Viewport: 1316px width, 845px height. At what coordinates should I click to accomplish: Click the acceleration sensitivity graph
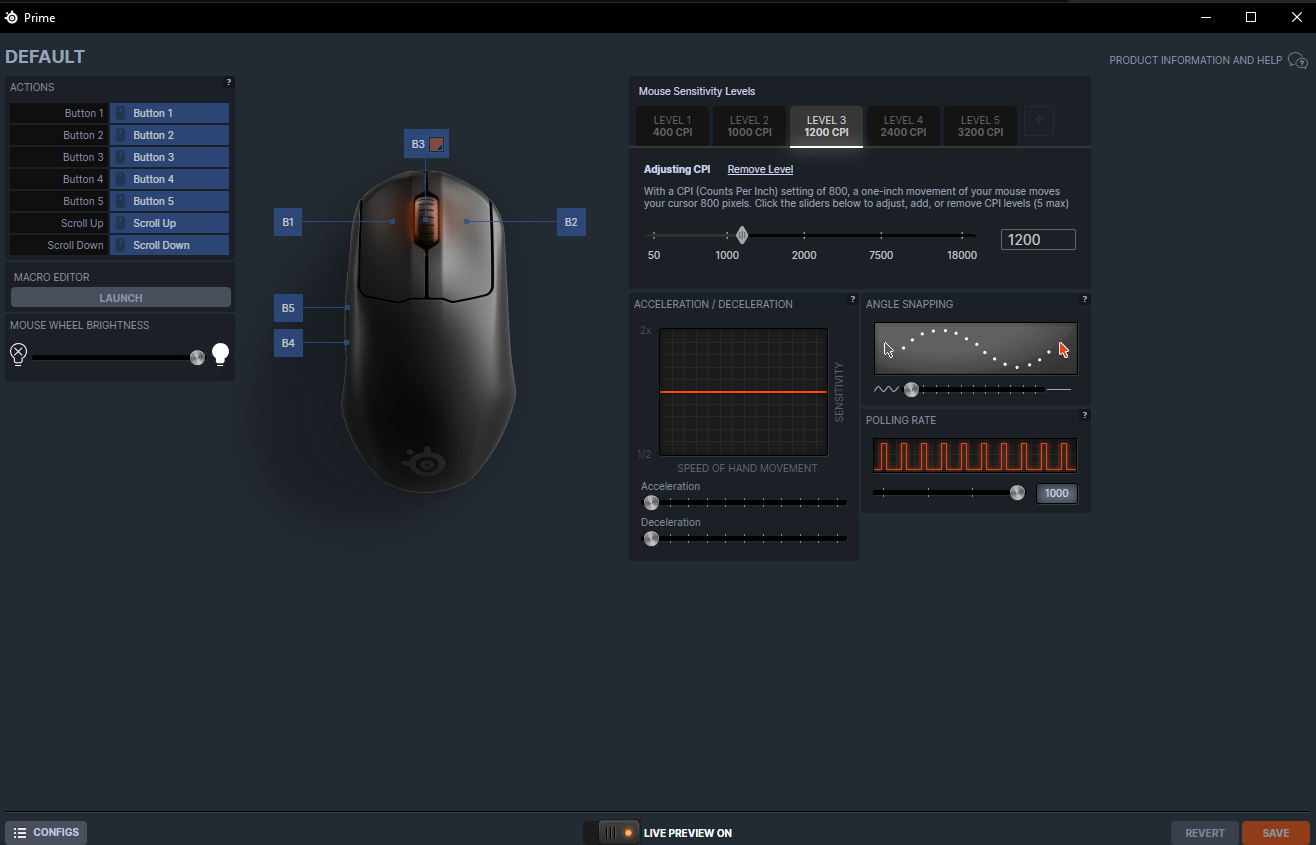pyautogui.click(x=744, y=391)
